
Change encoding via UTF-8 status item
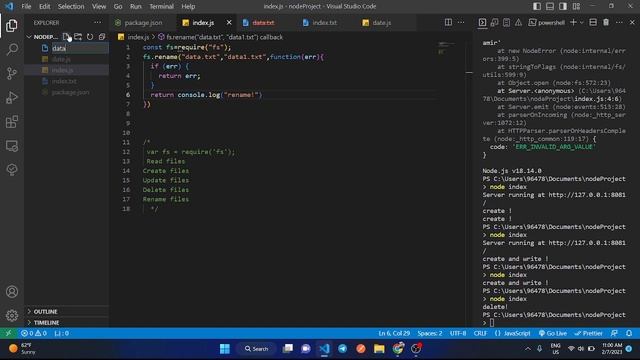458,333
